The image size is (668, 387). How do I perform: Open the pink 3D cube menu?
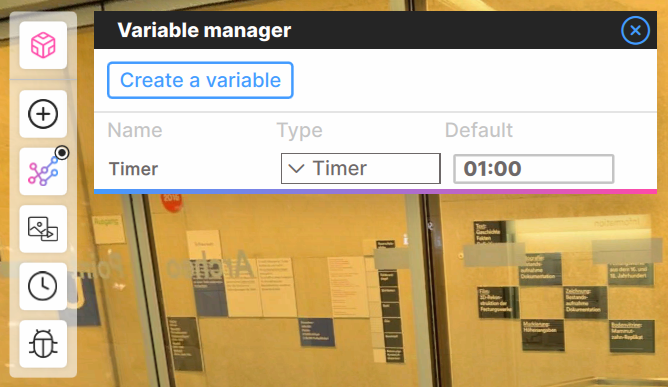pyautogui.click(x=43, y=45)
